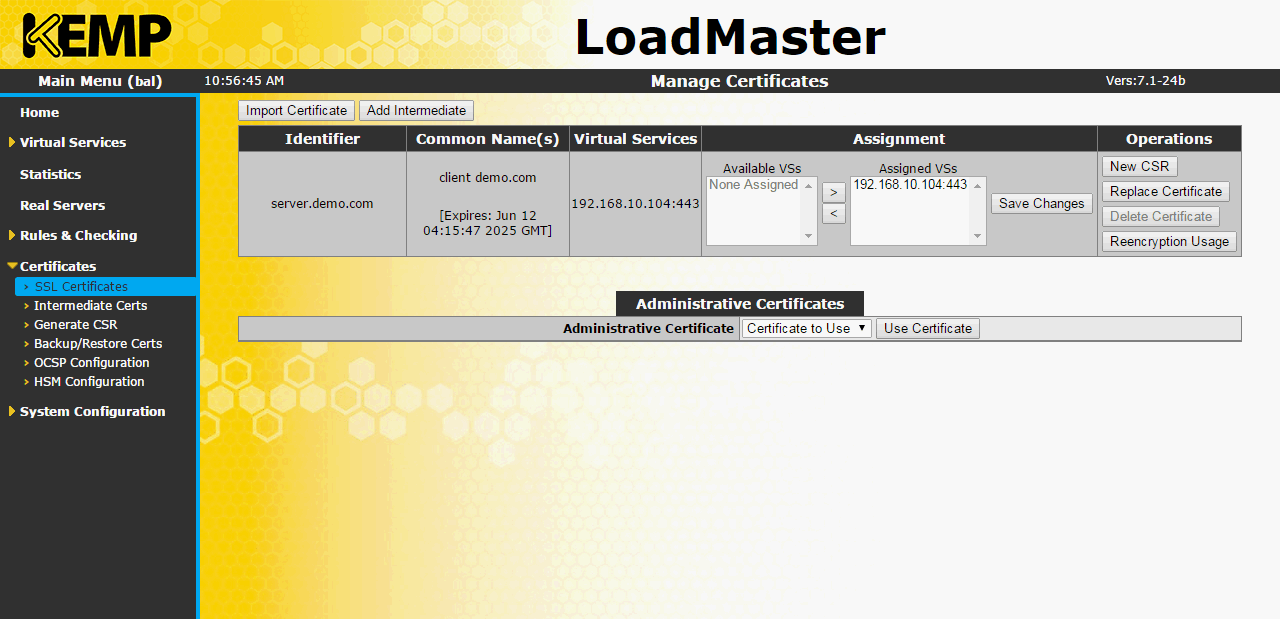The height and width of the screenshot is (619, 1280).
Task: Click the Manage Certificates page title
Action: click(739, 81)
